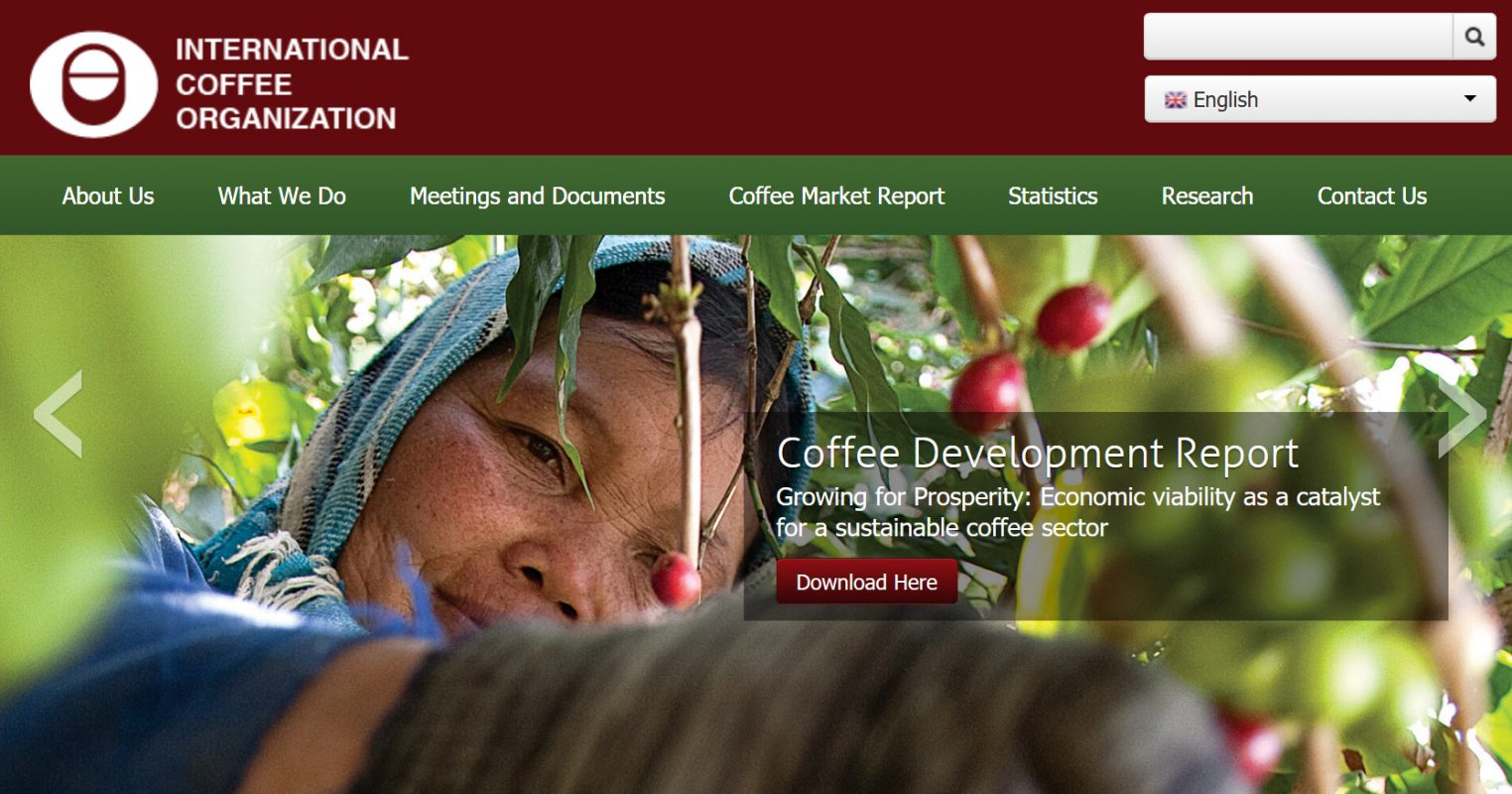Go to the Statistics section
Image resolution: width=1512 pixels, height=794 pixels.
[x=1053, y=196]
